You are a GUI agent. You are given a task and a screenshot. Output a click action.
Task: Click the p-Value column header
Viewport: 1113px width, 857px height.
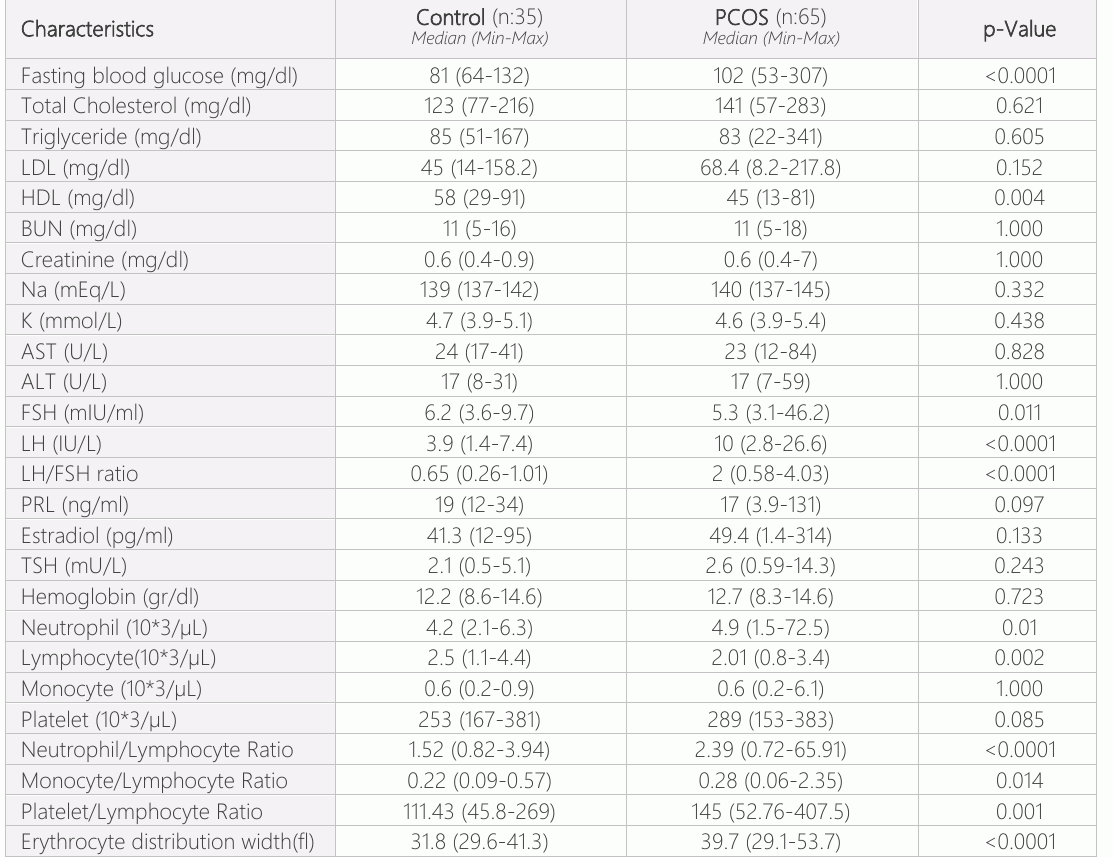pos(1019,29)
